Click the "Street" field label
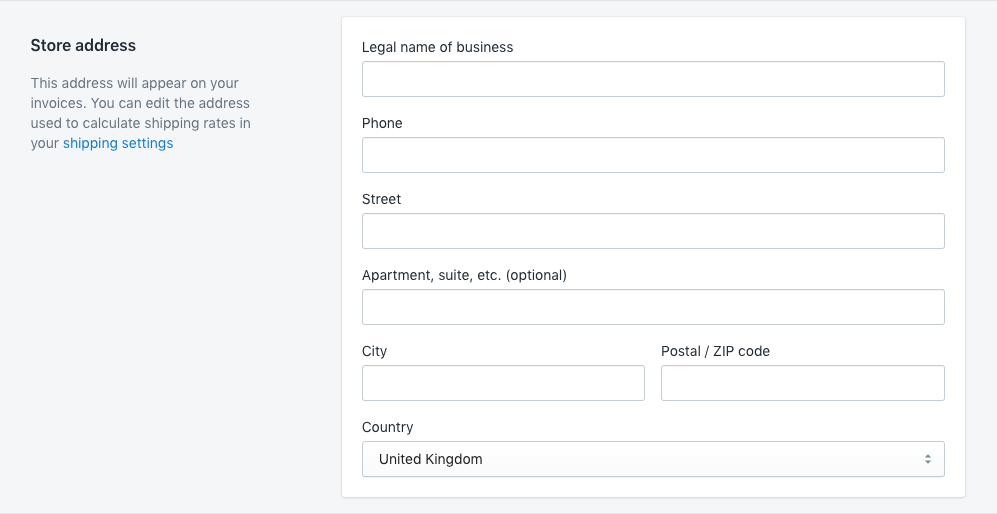This screenshot has width=997, height=514. click(x=381, y=199)
